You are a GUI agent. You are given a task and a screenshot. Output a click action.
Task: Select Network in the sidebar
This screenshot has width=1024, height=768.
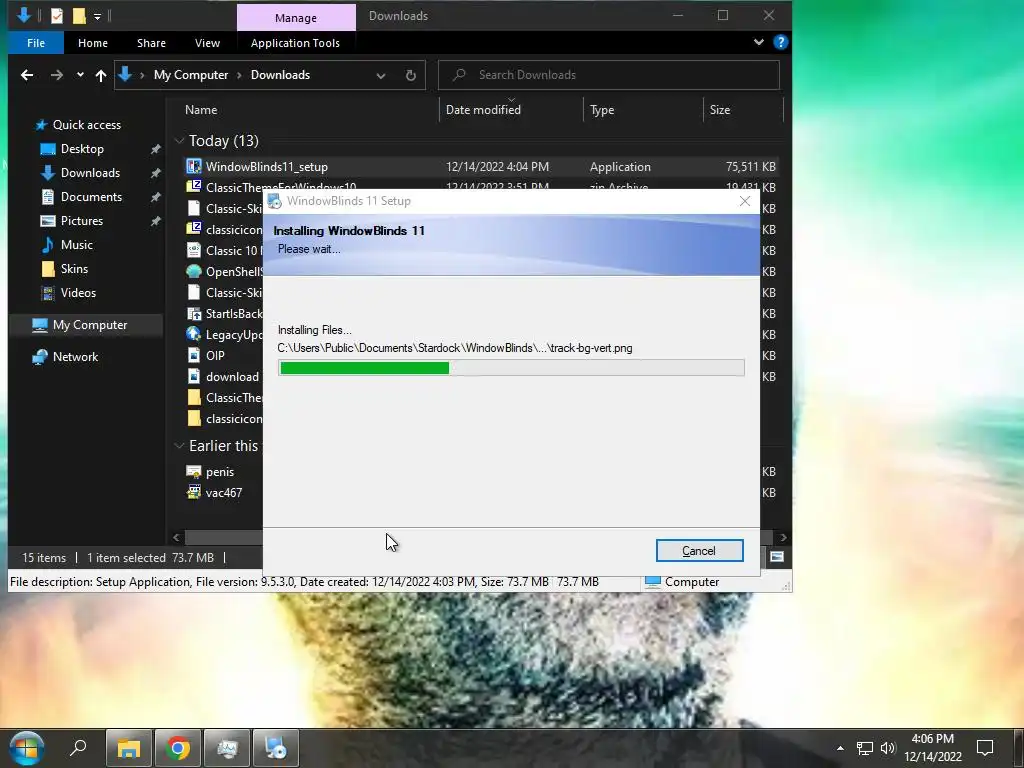pyautogui.click(x=75, y=357)
